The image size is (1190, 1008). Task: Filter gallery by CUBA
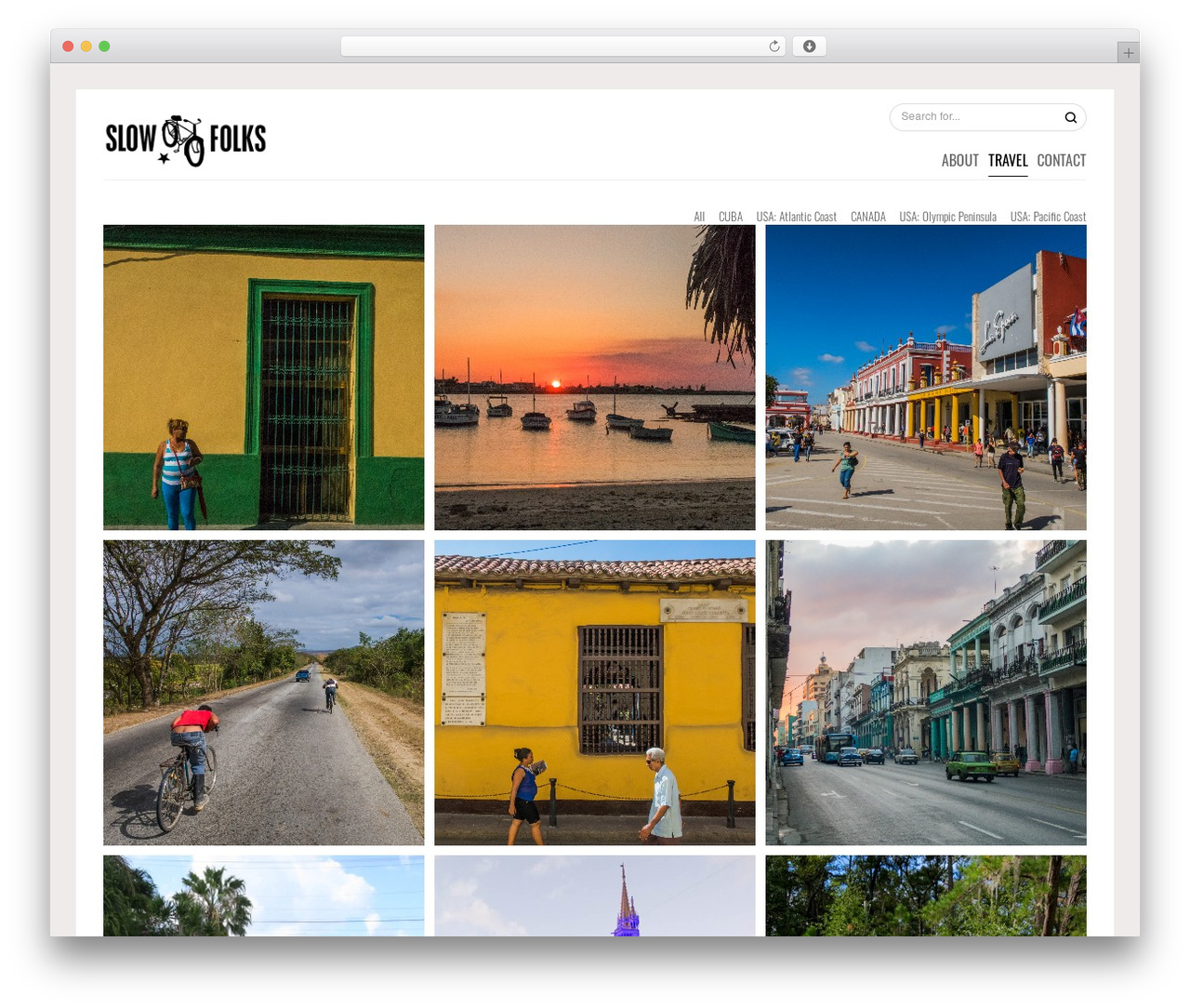tap(731, 217)
